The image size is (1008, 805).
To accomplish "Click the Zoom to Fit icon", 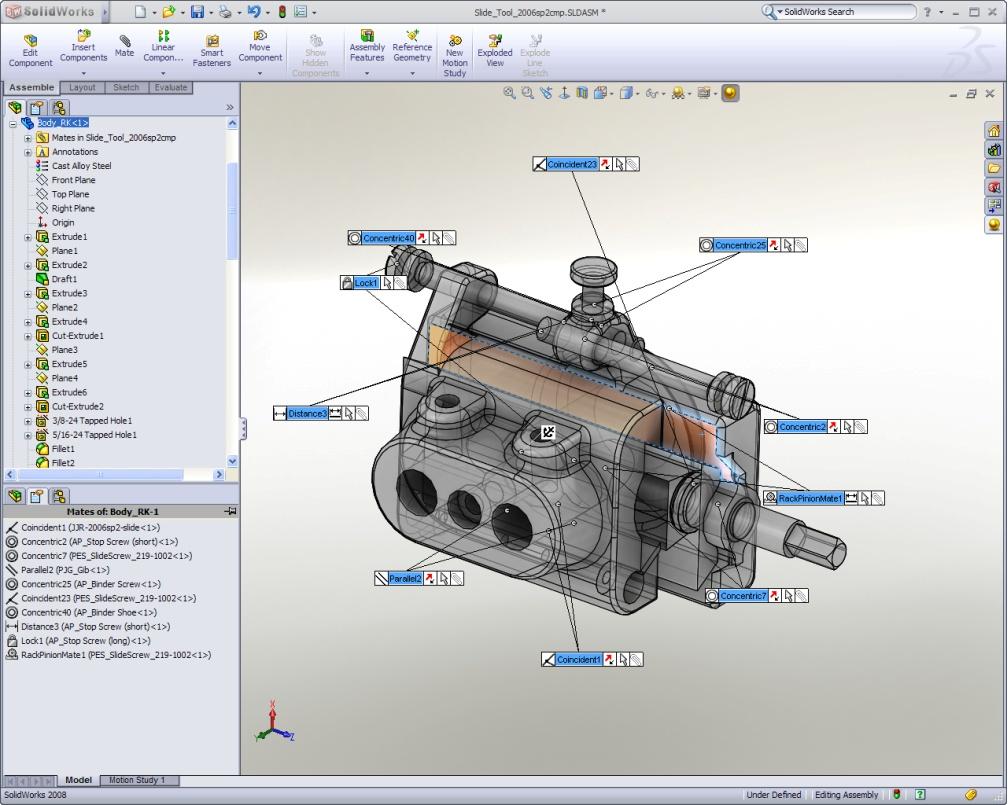I will tap(509, 93).
